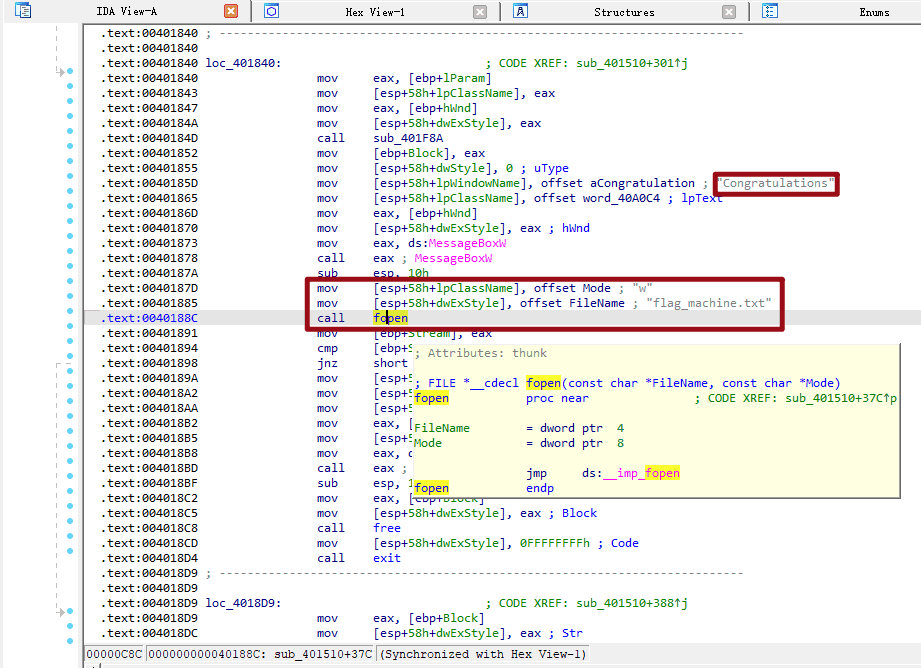The width and height of the screenshot is (921, 668).
Task: Click the Hex View-1 tab icon
Action: coord(271,11)
